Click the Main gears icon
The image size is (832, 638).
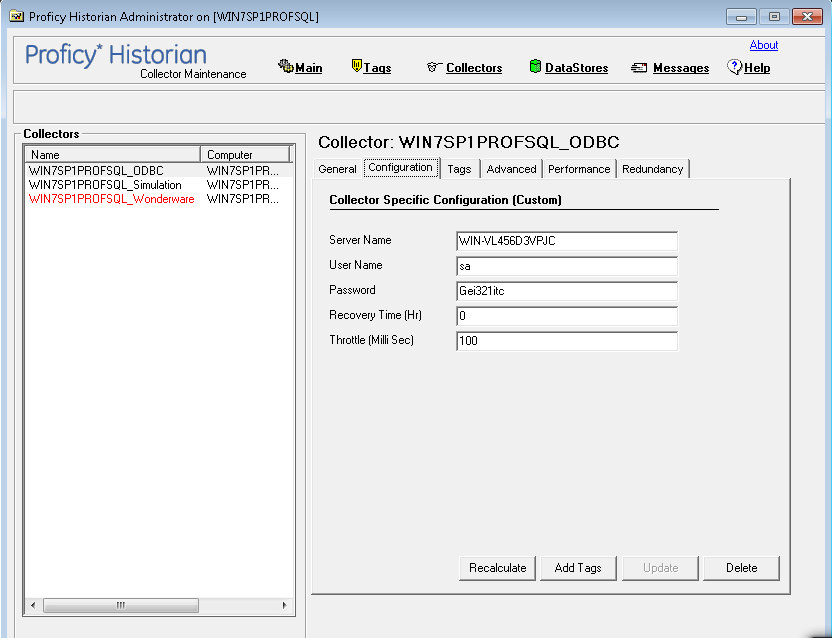(x=285, y=66)
